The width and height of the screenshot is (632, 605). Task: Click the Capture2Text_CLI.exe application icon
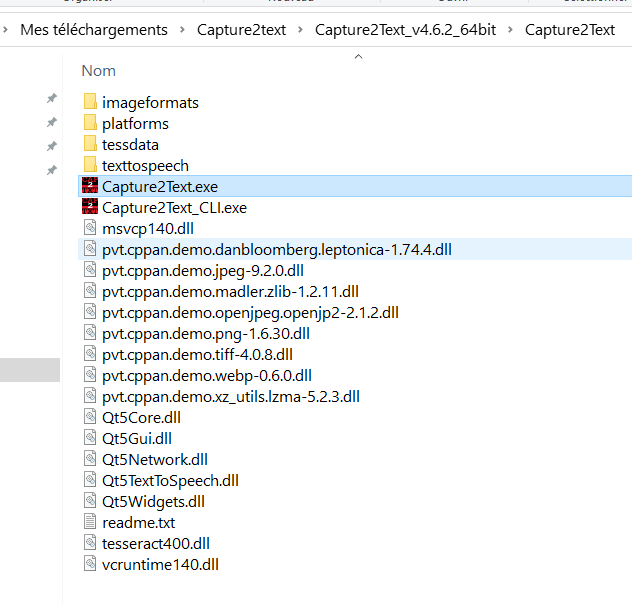90,206
